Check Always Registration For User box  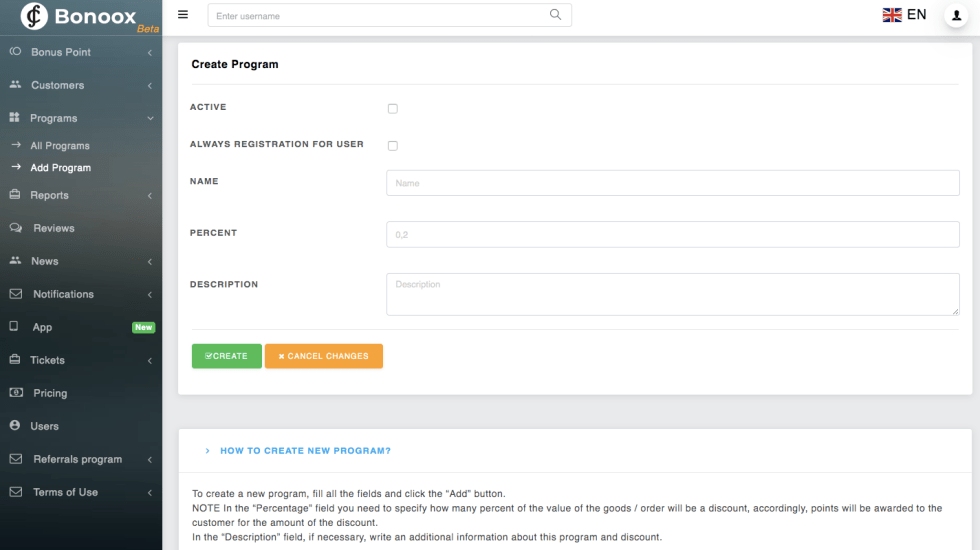[393, 146]
